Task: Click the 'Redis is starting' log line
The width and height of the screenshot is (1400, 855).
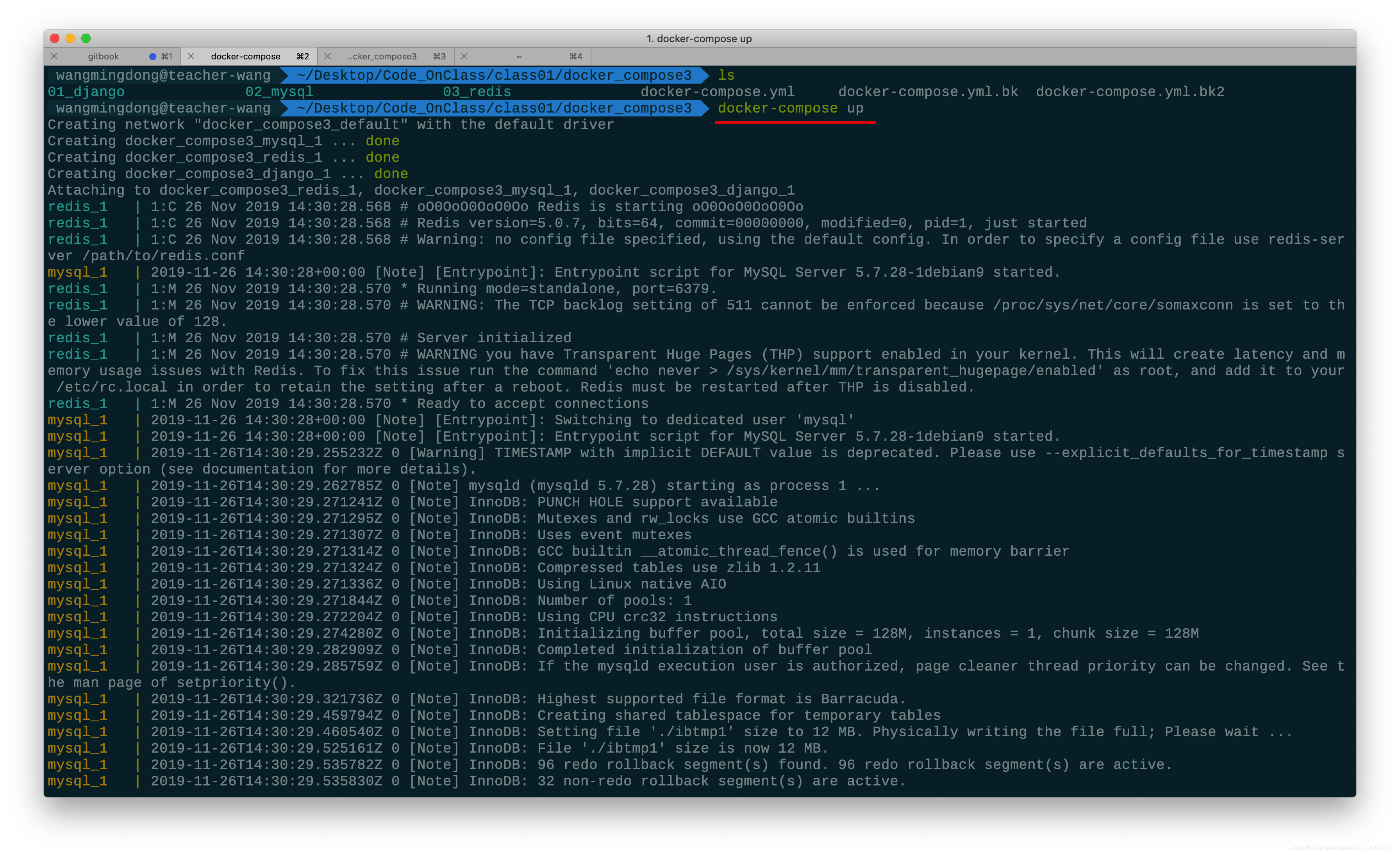Action: coord(425,207)
